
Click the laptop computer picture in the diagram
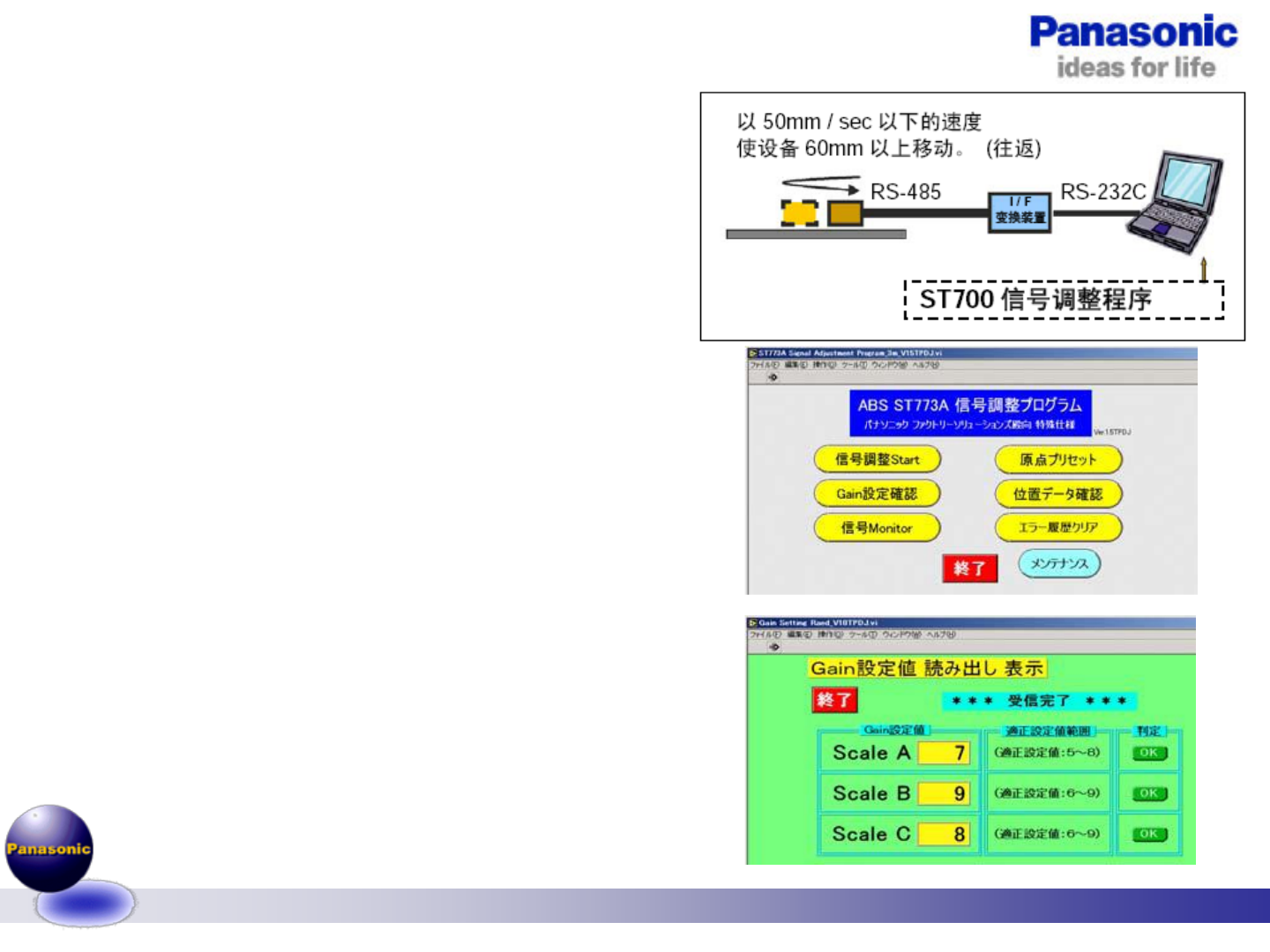[x=1175, y=203]
